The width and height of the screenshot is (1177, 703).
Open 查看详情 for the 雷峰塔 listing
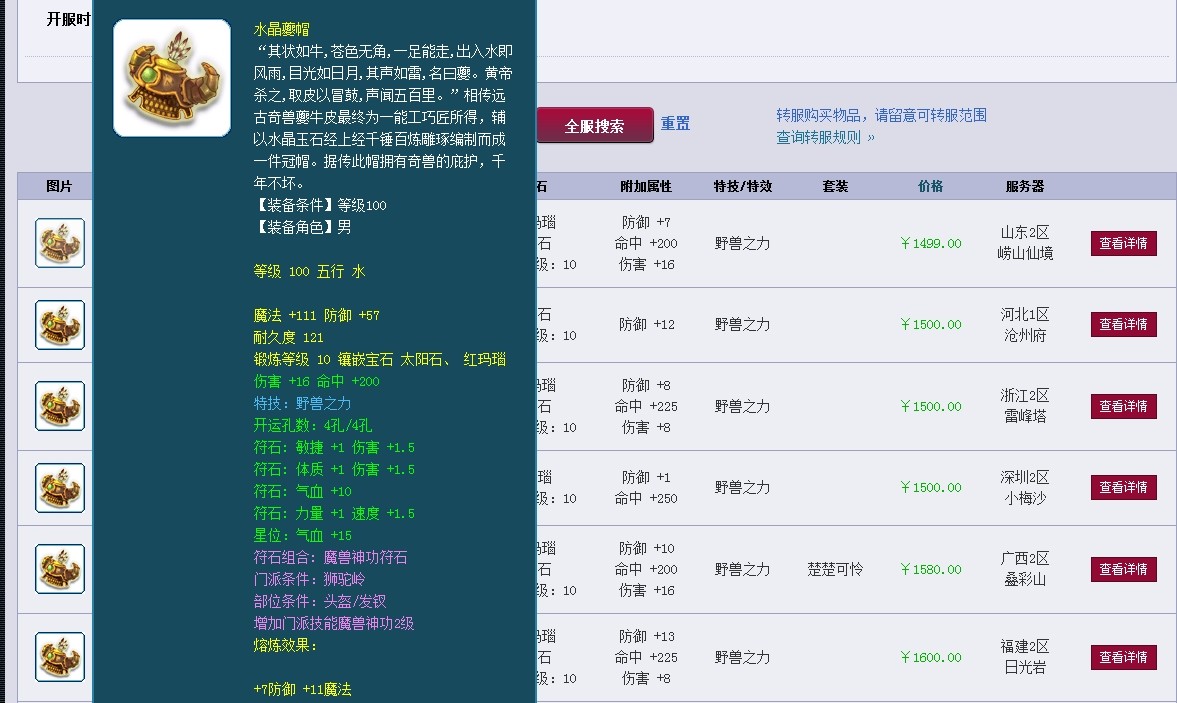(1123, 407)
